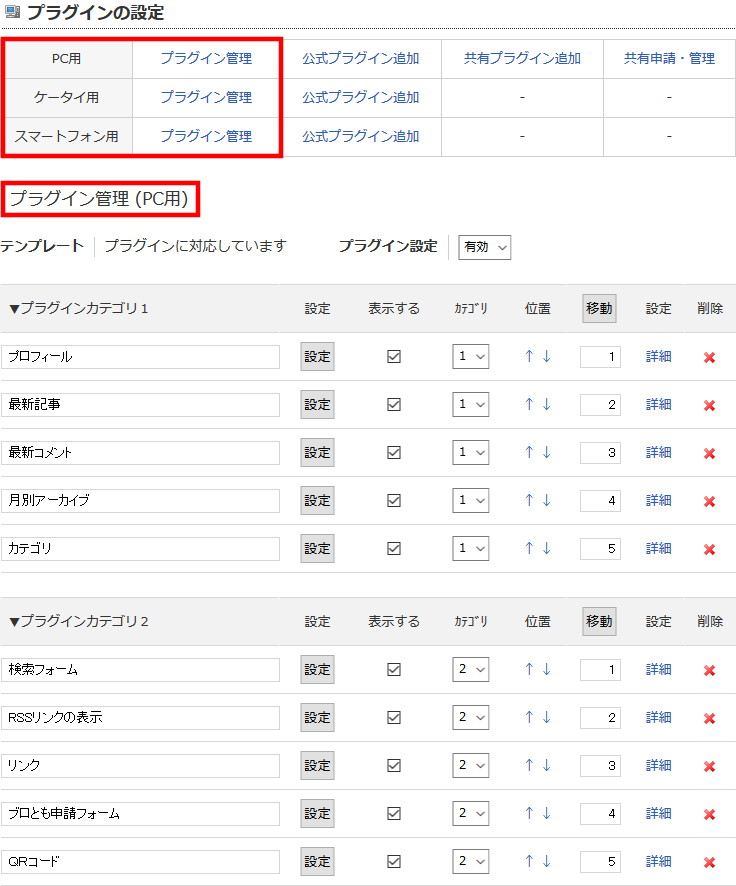Move 最新記事 plugin down with arrow
736x886 pixels.
[x=546, y=404]
